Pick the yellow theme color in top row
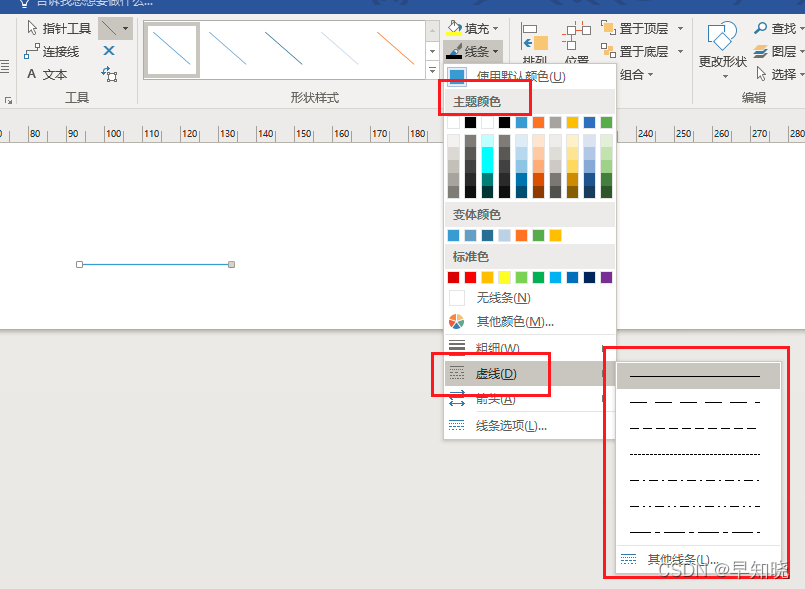This screenshot has width=805, height=589. pos(572,122)
